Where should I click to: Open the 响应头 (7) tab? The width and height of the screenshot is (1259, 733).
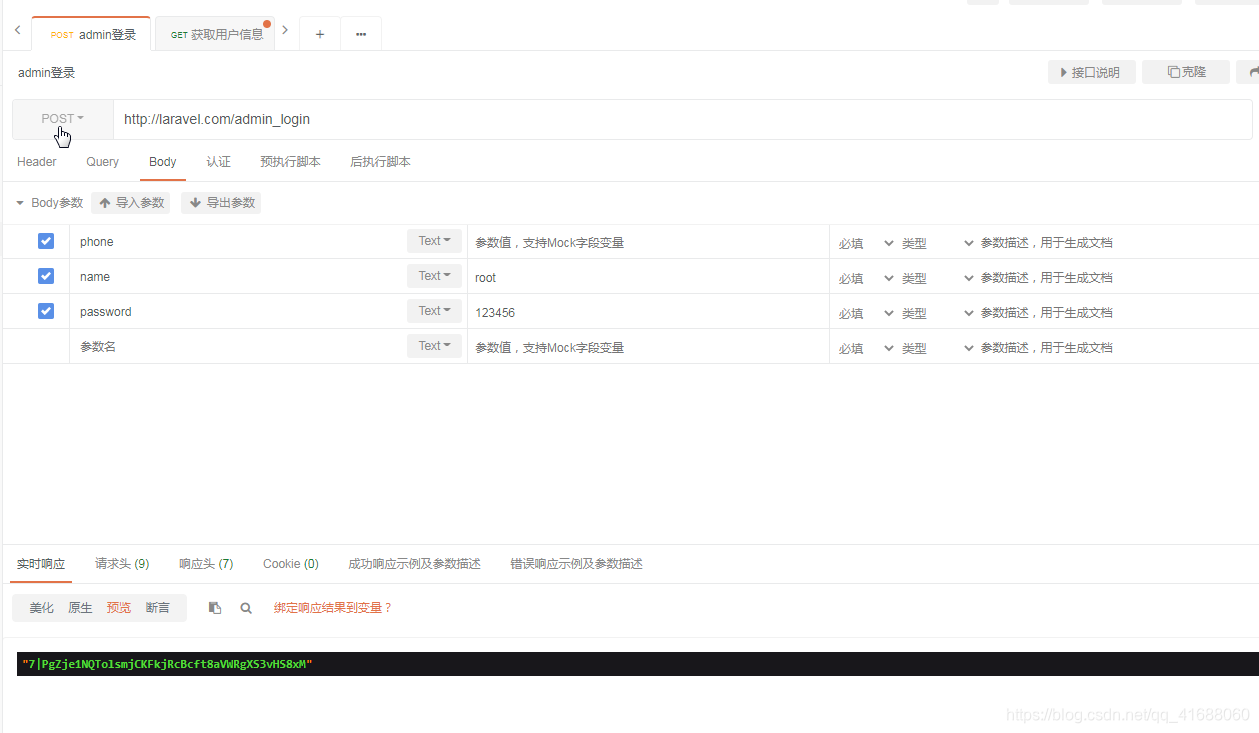(x=206, y=564)
